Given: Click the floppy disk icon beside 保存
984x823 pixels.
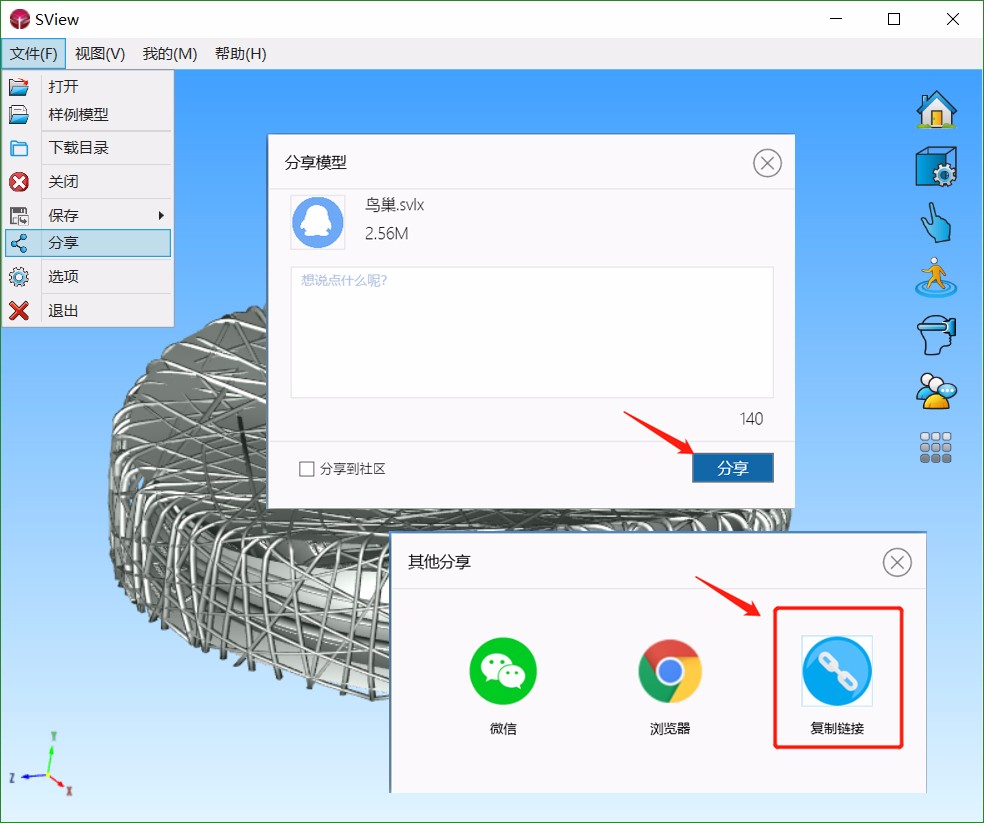Looking at the screenshot, I should pyautogui.click(x=19, y=216).
